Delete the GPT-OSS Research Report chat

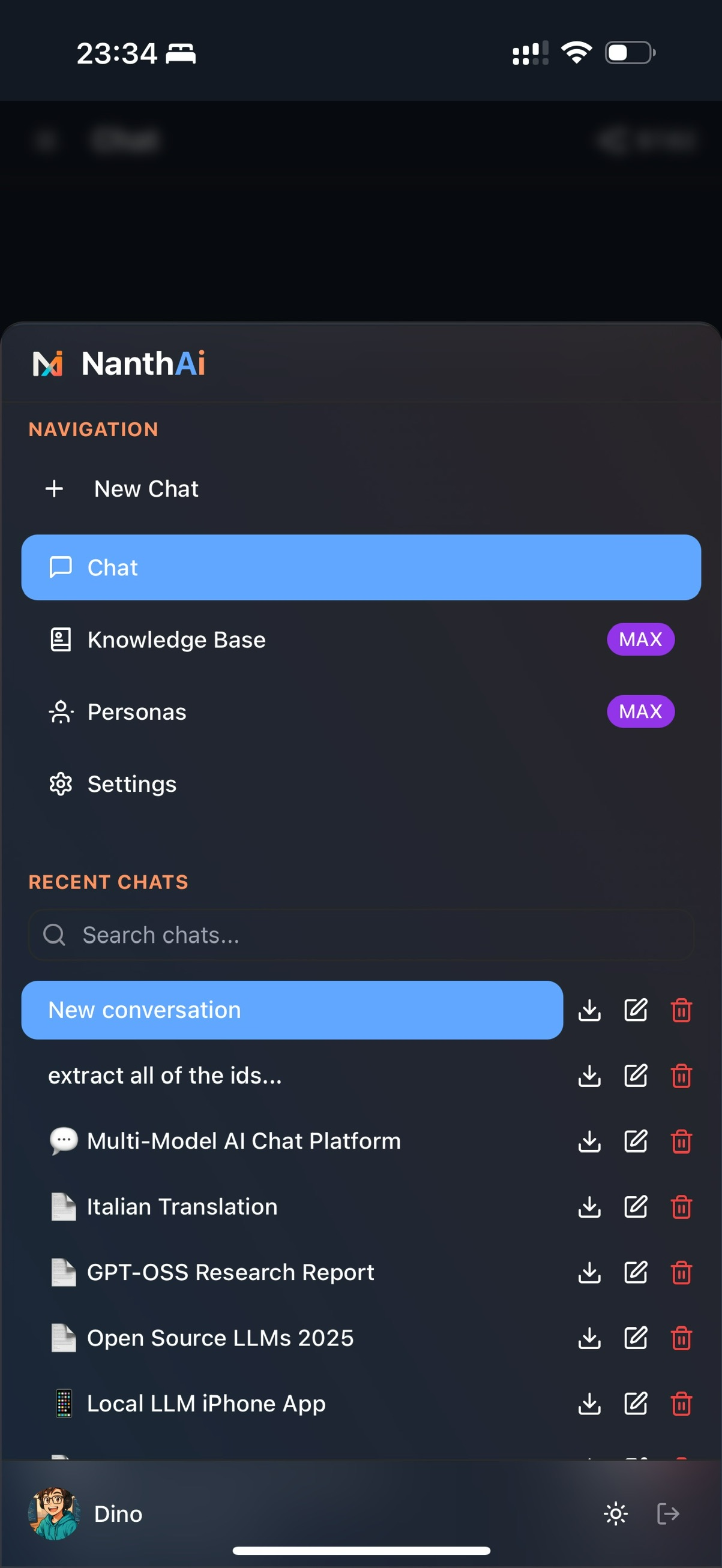point(682,1272)
